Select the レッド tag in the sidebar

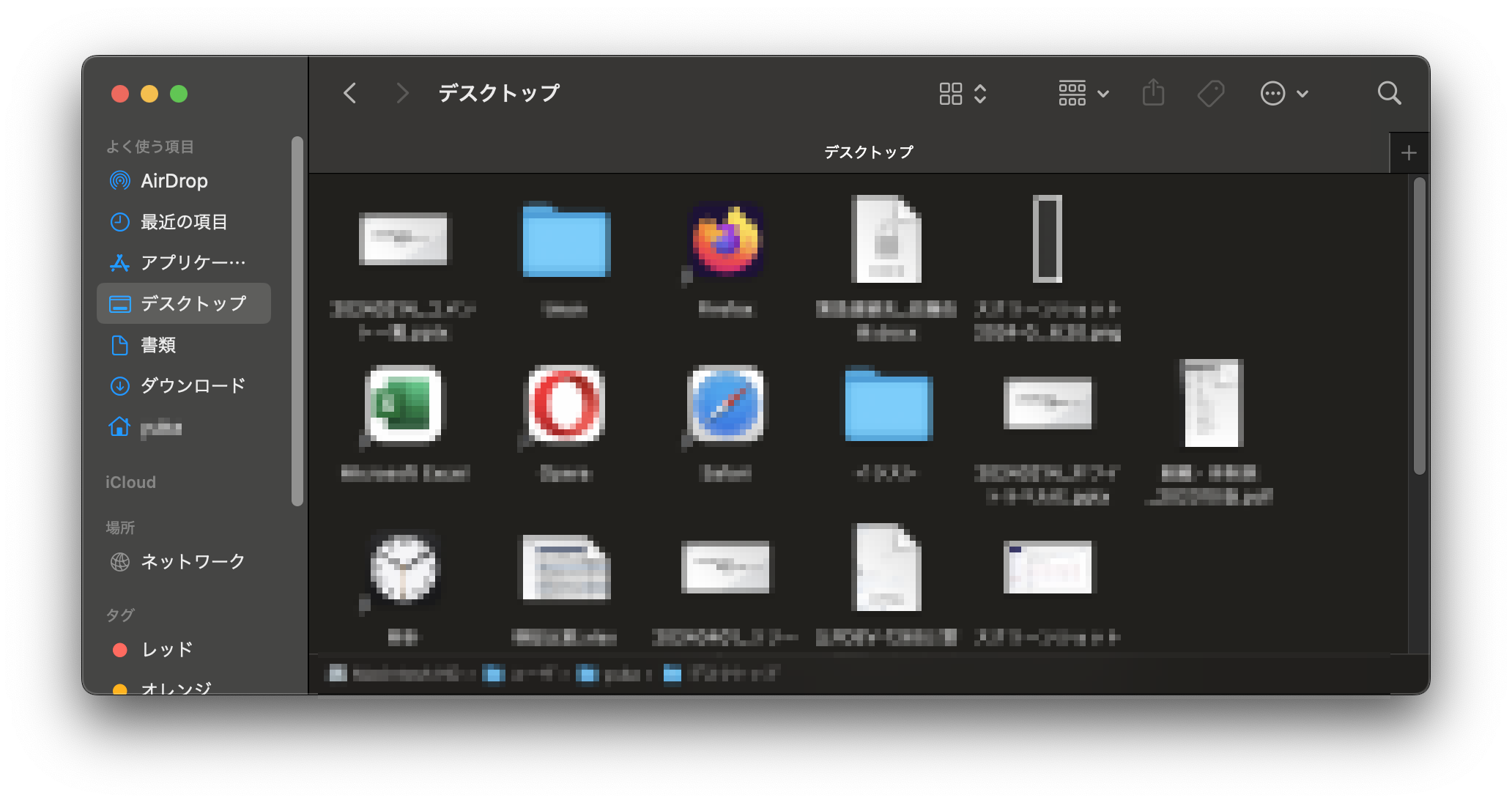click(183, 650)
